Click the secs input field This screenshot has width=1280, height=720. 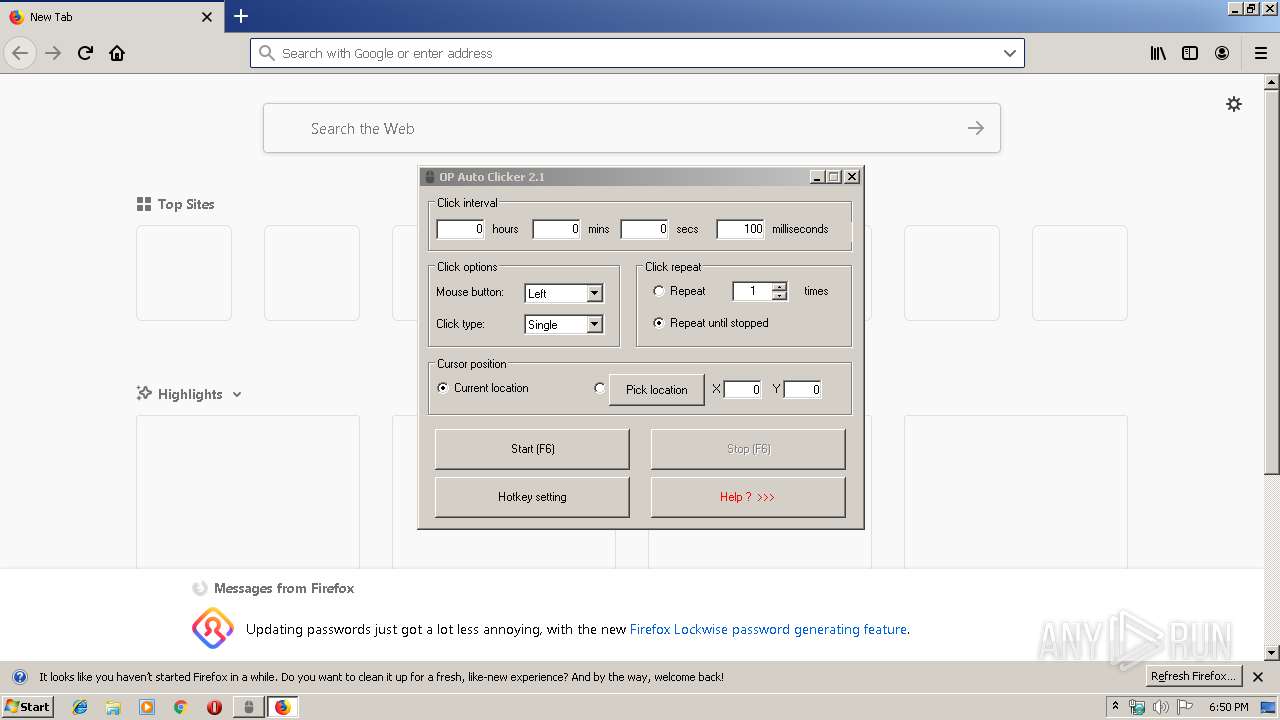tap(645, 229)
